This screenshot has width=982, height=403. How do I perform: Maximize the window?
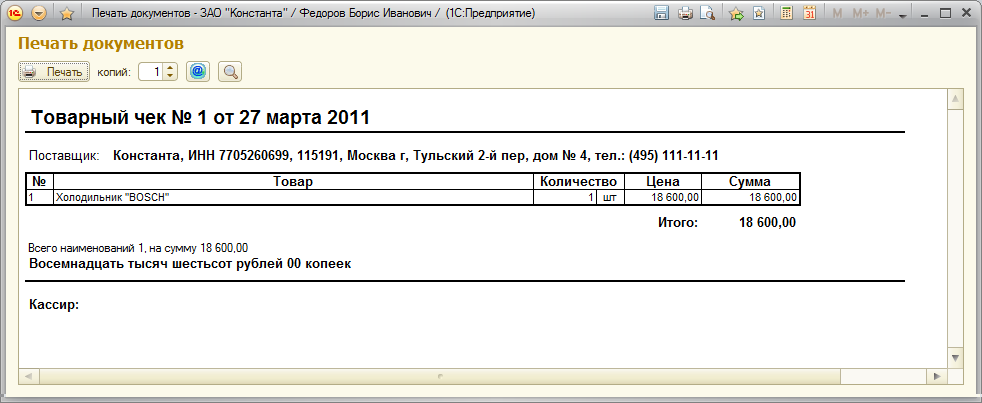(946, 13)
